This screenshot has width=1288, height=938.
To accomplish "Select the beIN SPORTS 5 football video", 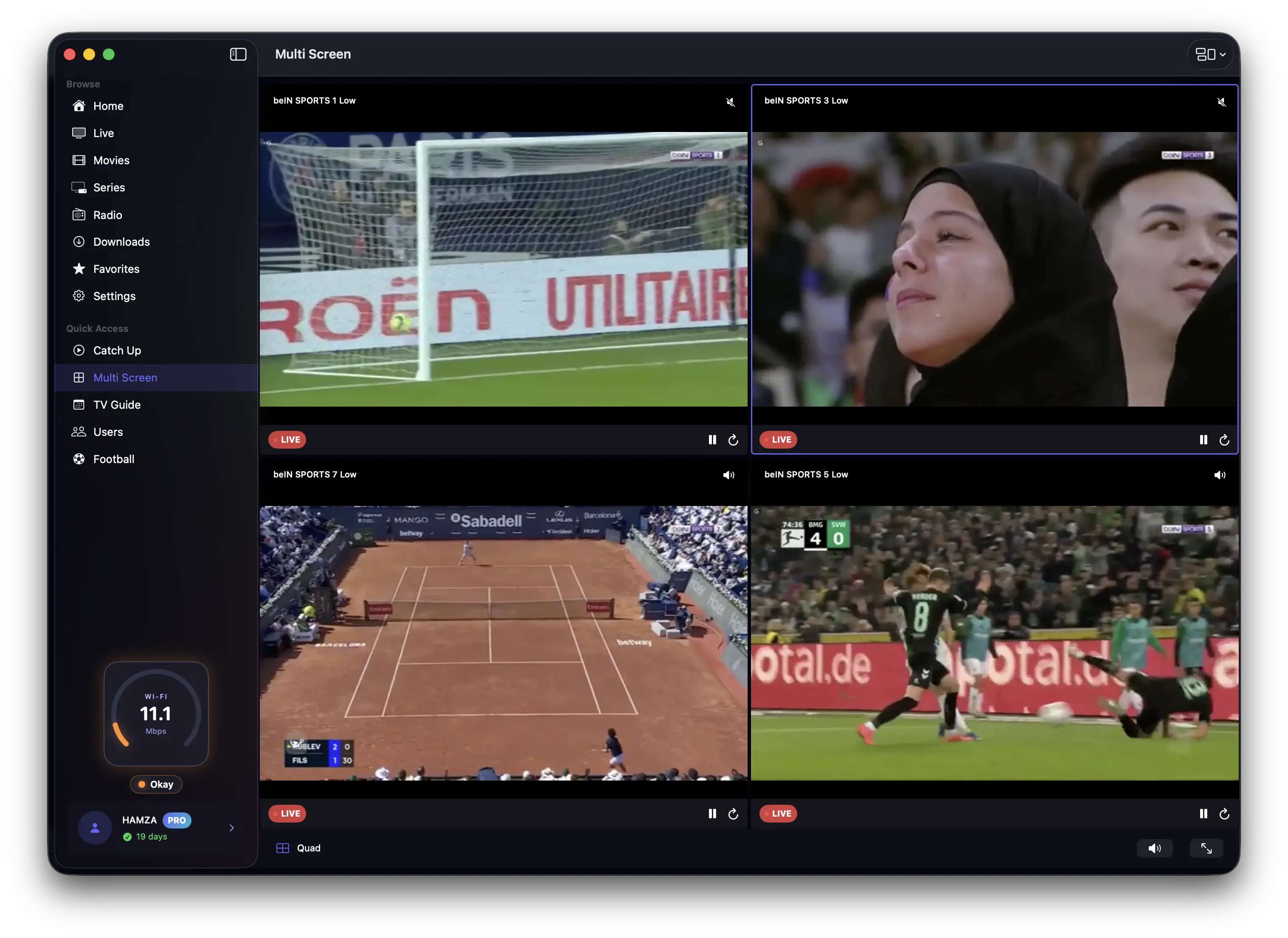I will point(994,643).
